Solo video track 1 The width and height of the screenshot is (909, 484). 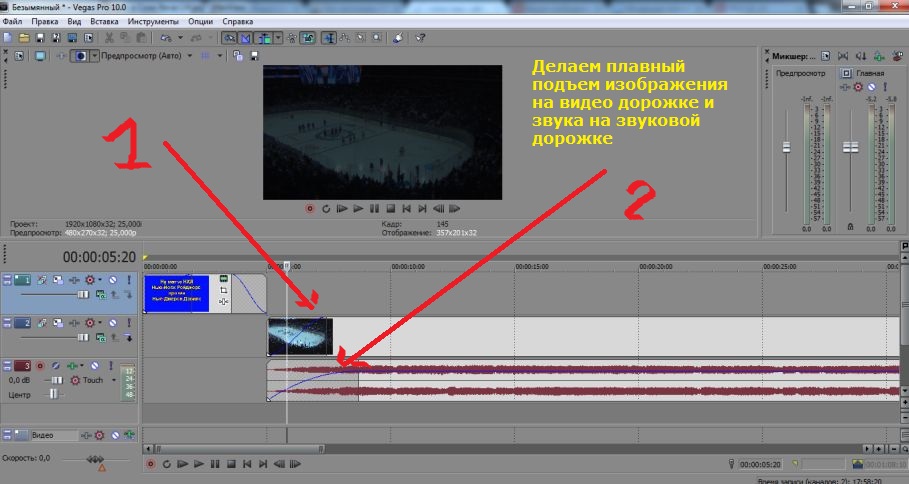[129, 280]
